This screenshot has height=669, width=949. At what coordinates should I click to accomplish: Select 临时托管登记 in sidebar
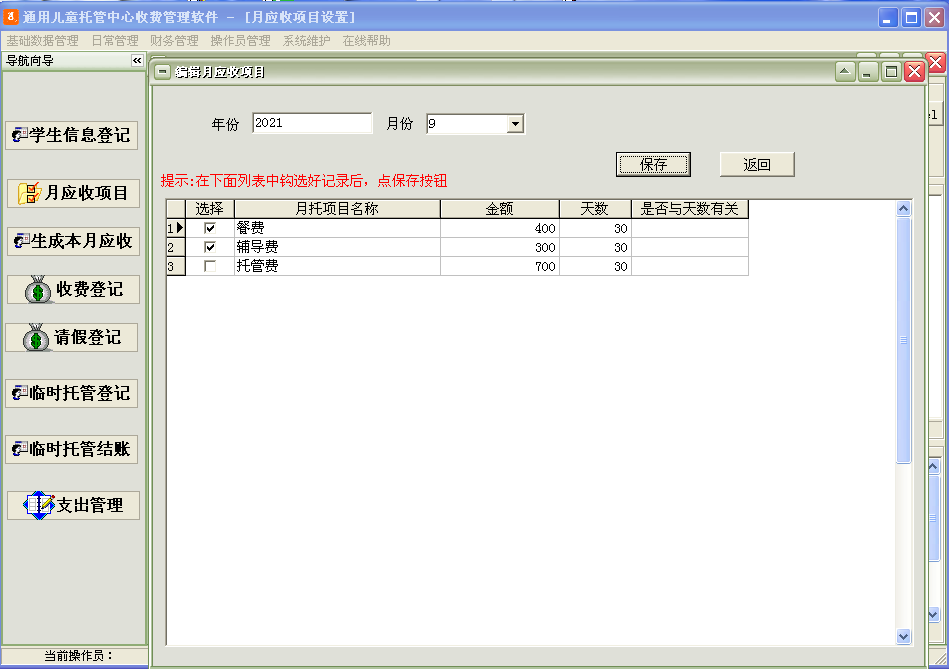point(71,393)
